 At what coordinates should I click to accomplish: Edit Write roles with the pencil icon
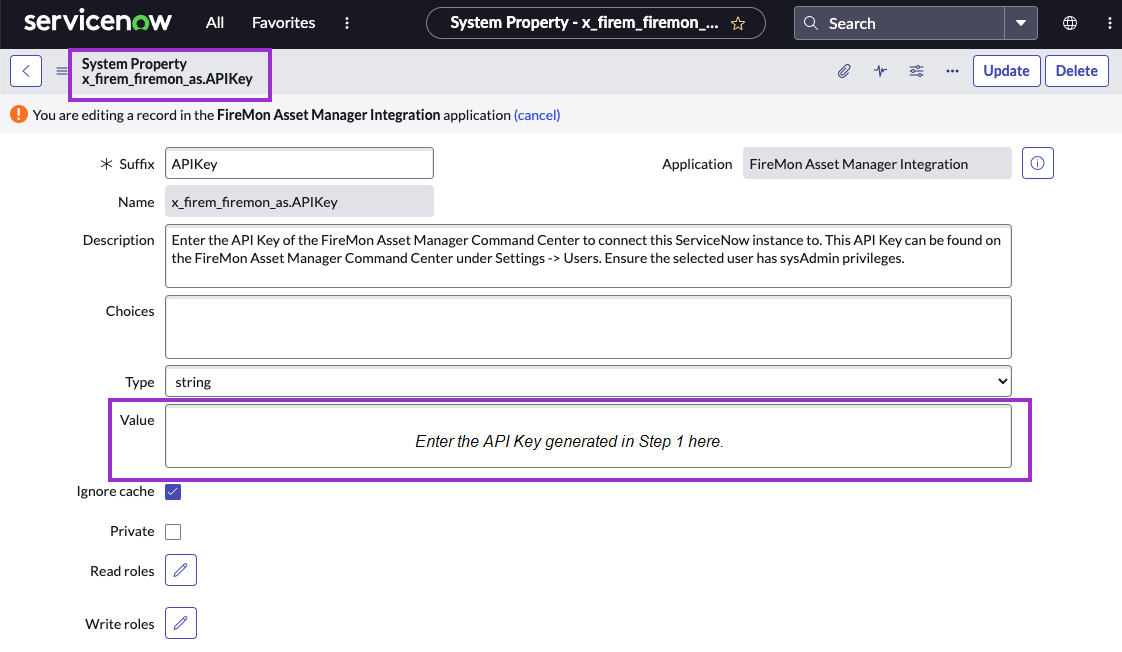180,622
